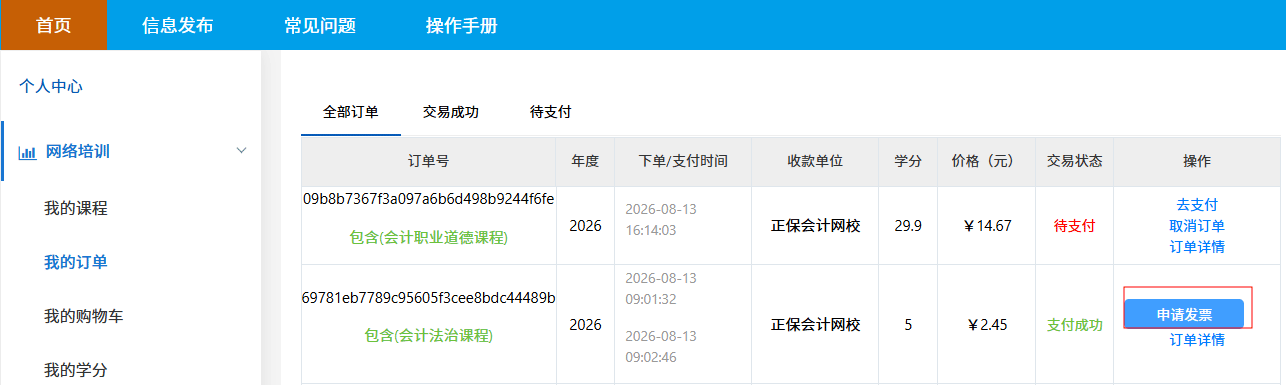Click the 下单/支付时间 column header
The height and width of the screenshot is (385, 1286).
coord(683,161)
